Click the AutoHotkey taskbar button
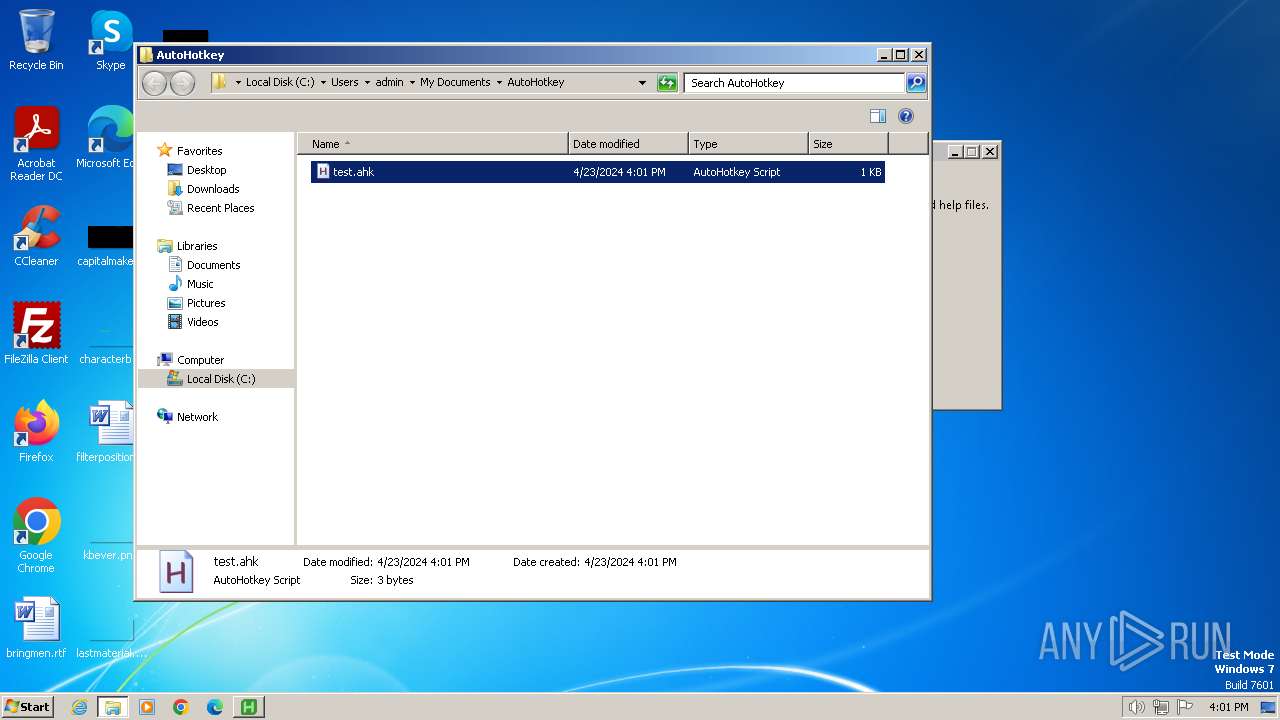Viewport: 1280px width, 720px height. tap(248, 707)
